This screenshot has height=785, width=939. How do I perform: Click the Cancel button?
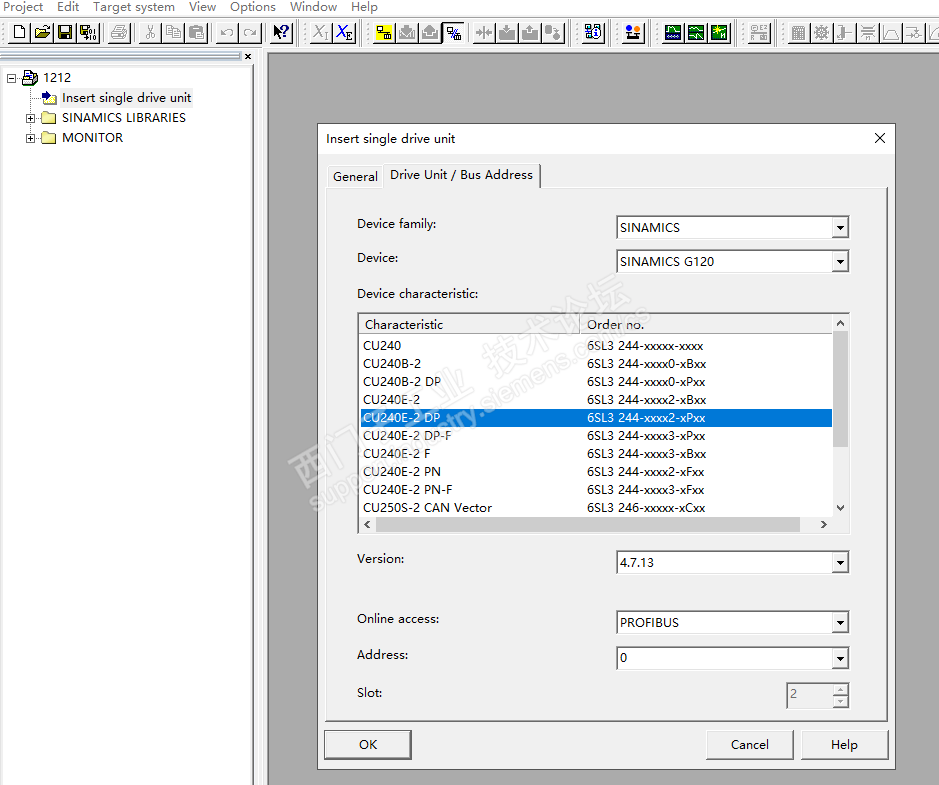click(749, 744)
